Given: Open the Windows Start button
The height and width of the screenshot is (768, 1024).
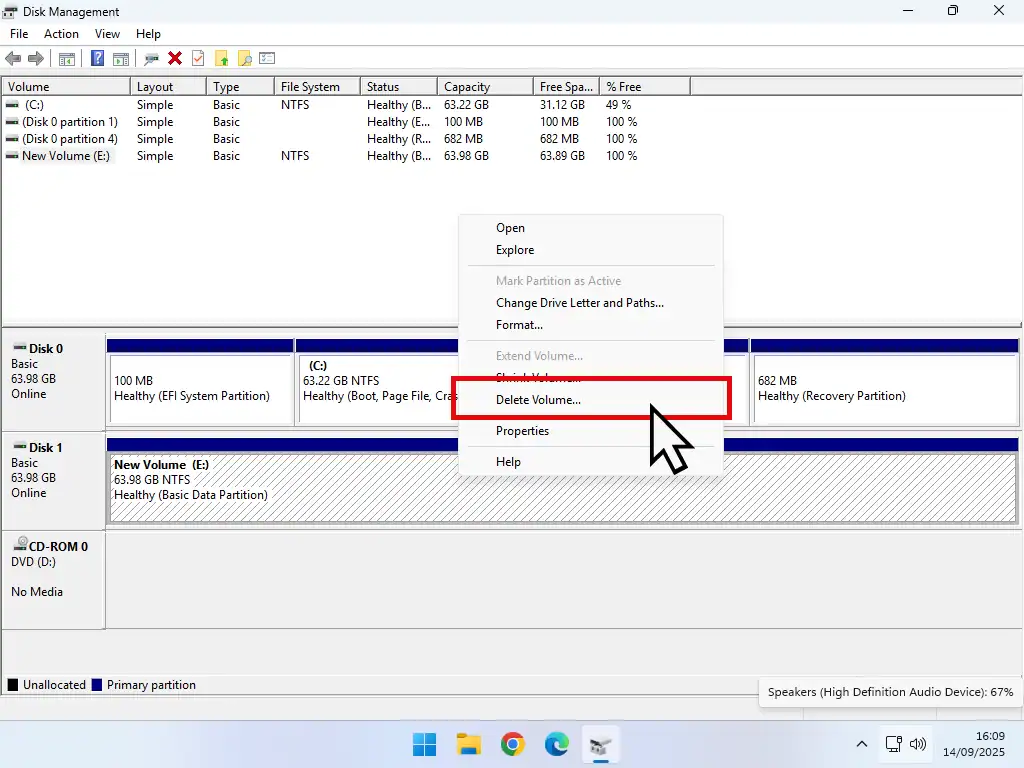Looking at the screenshot, I should (424, 744).
